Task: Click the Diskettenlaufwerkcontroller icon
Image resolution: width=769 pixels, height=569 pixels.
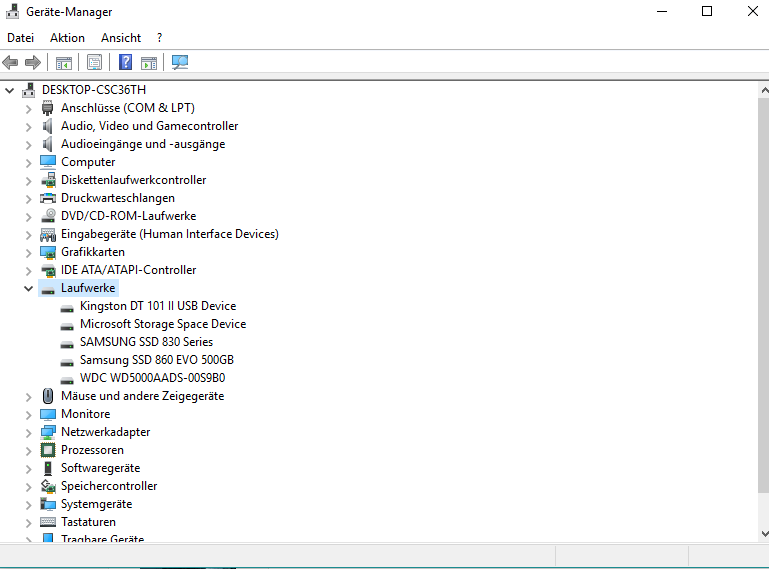Action: 48,180
